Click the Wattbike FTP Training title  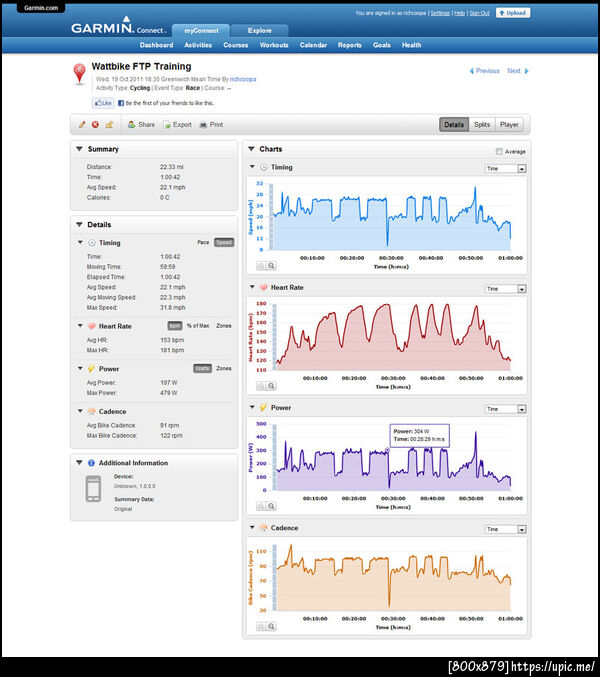tap(141, 66)
